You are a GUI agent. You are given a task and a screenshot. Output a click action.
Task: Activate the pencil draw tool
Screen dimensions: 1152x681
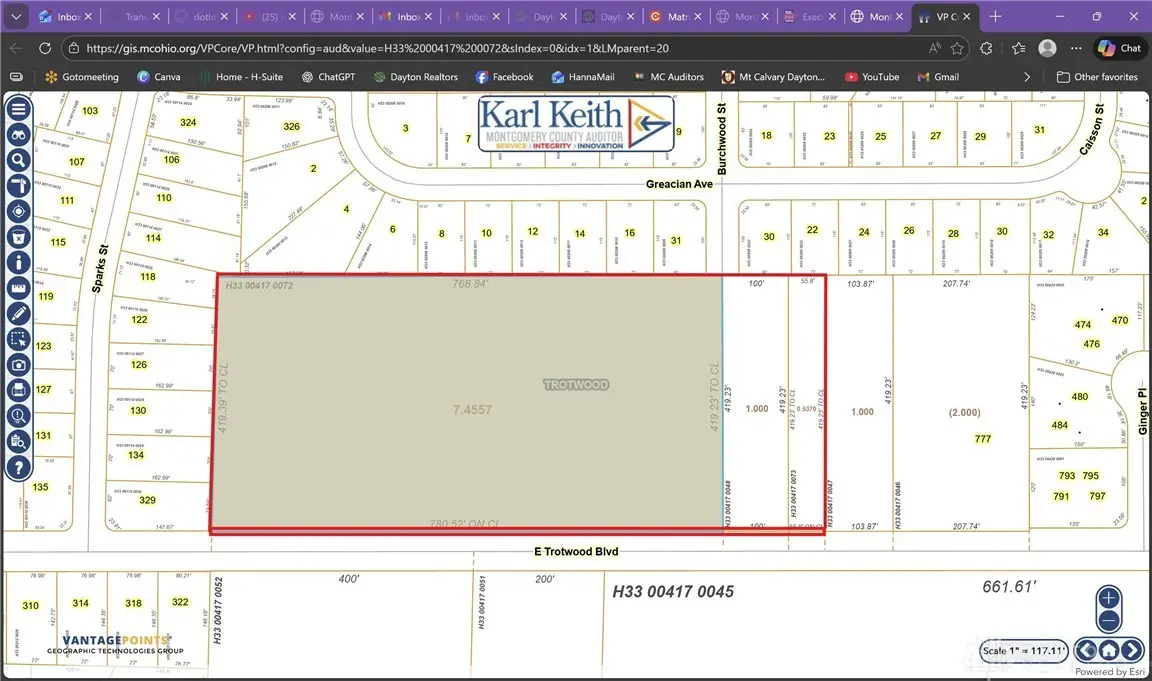[x=18, y=314]
